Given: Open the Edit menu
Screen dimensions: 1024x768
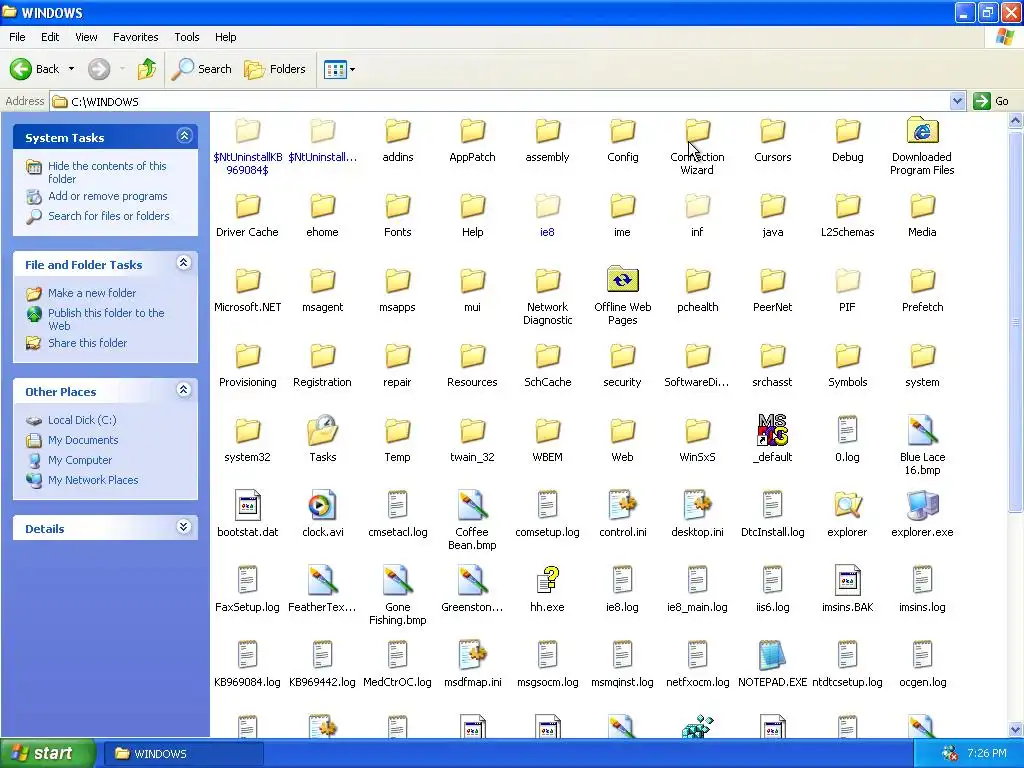Looking at the screenshot, I should pyautogui.click(x=50, y=37).
